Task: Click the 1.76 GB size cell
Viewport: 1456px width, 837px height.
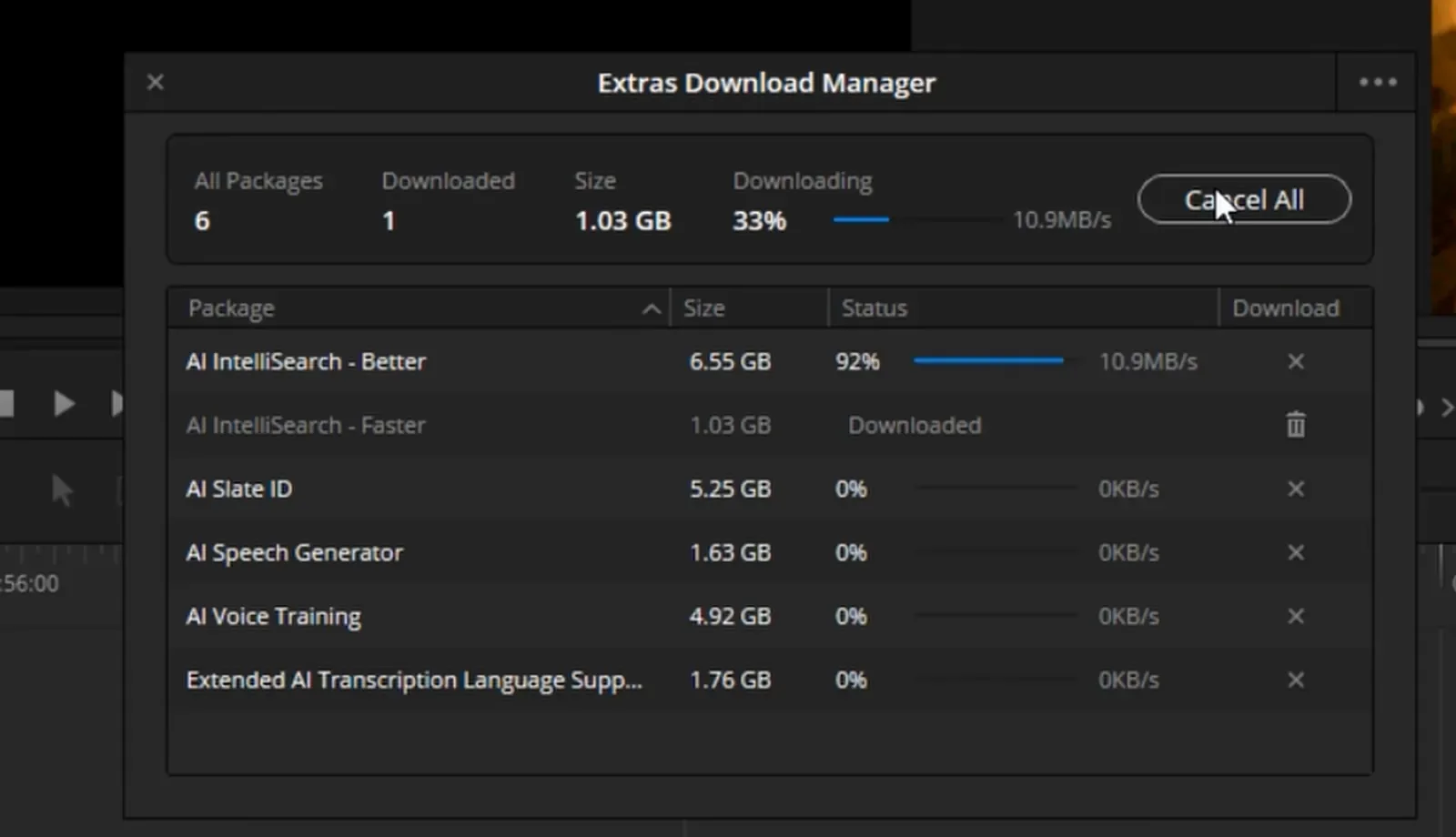Action: 730,680
